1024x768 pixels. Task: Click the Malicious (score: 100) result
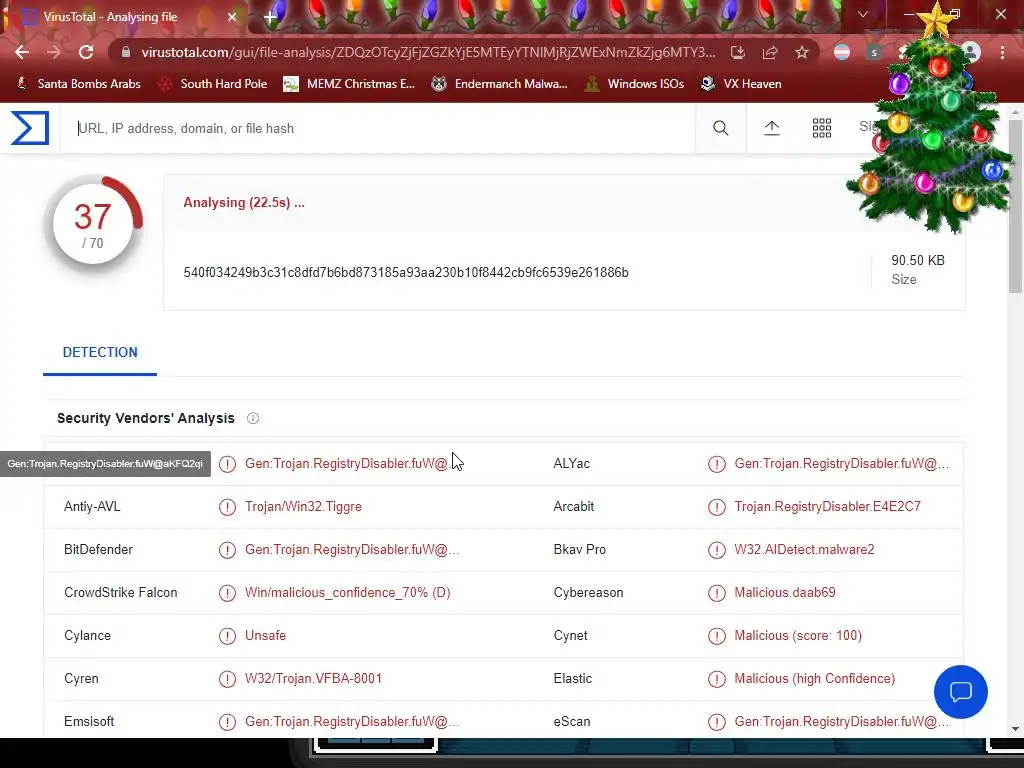[797, 636]
